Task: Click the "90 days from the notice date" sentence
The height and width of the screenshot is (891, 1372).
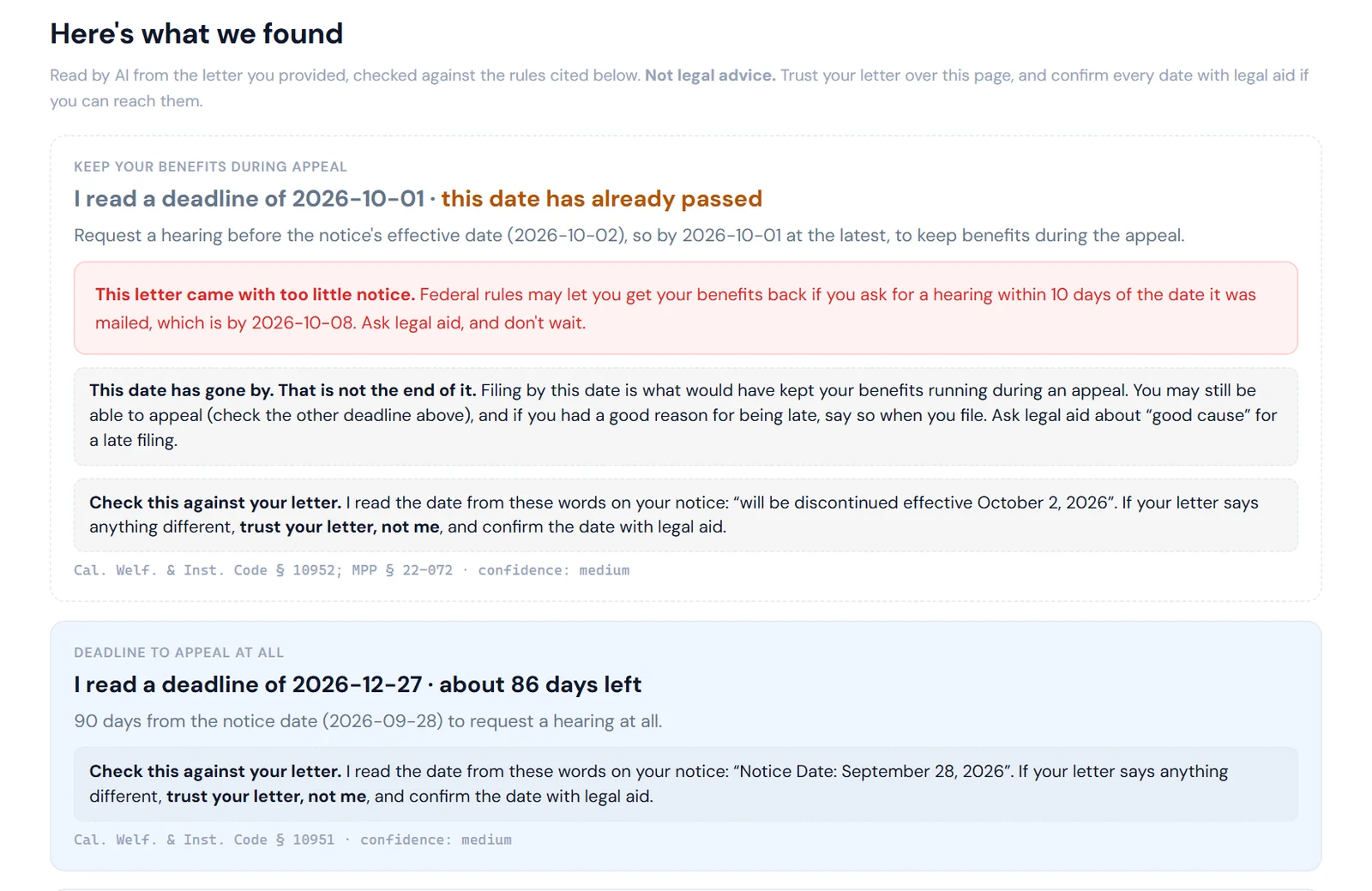Action: tap(368, 721)
